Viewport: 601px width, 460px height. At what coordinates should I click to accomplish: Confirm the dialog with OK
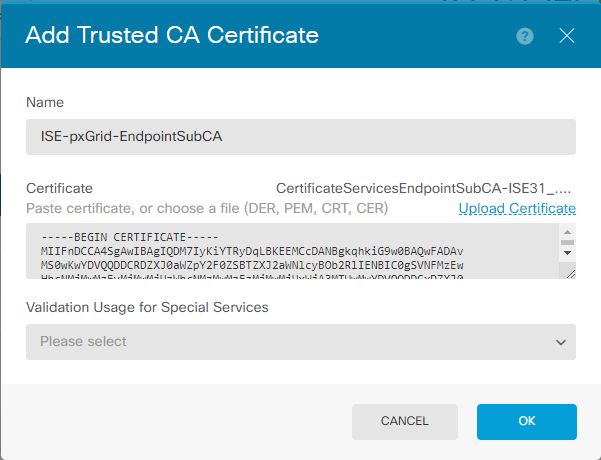(527, 421)
